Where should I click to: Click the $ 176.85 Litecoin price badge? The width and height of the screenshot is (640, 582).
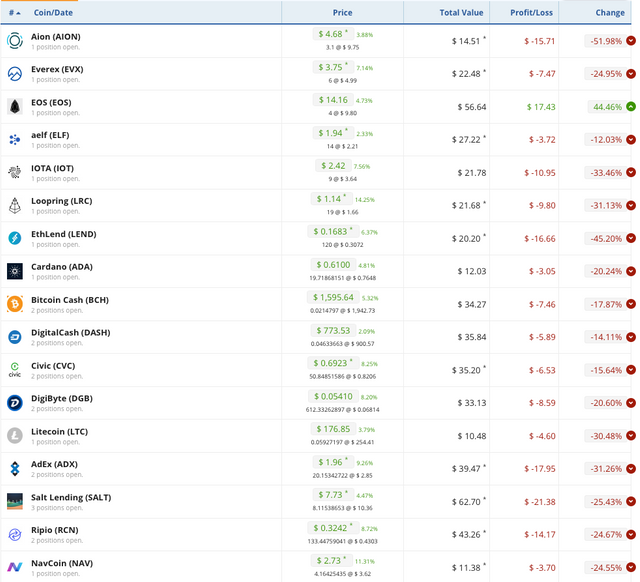[x=333, y=429]
